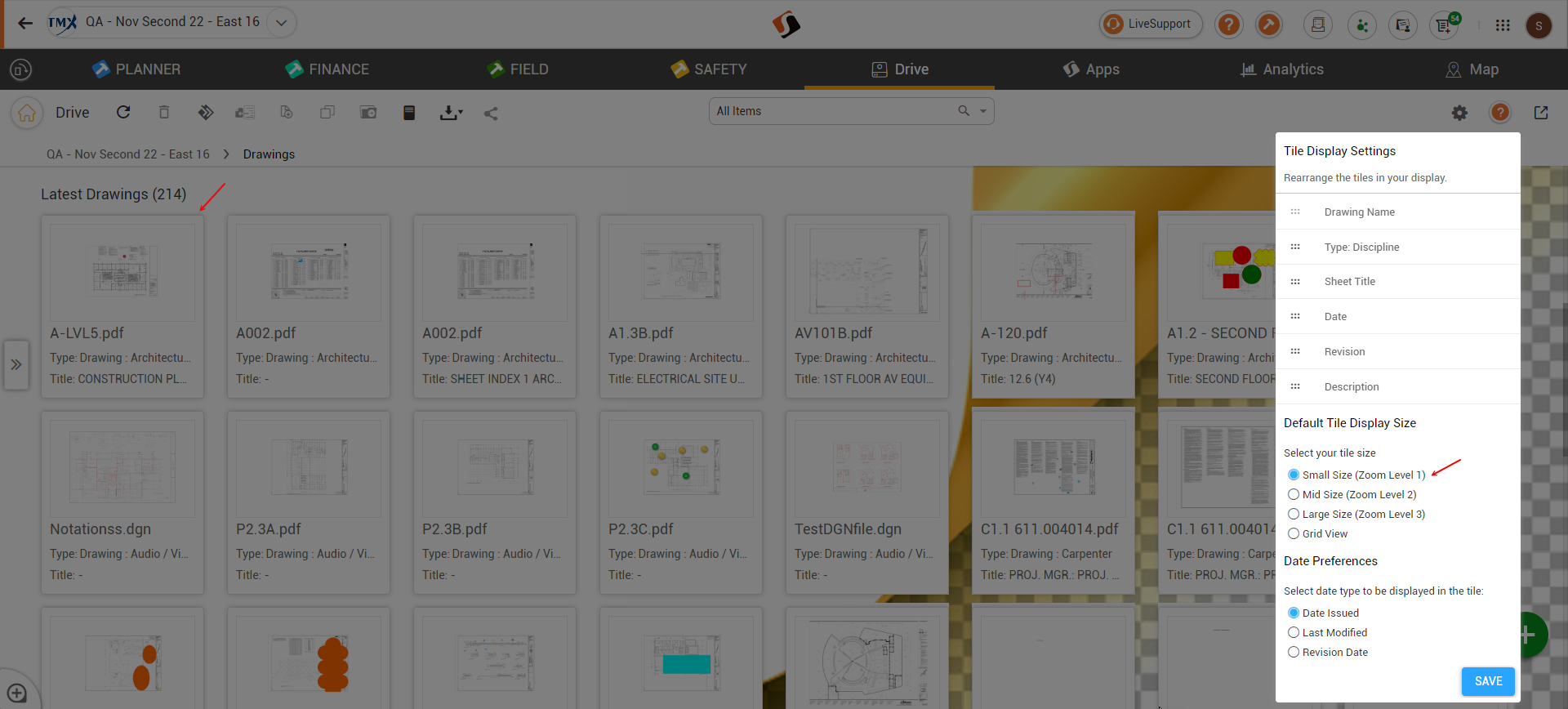This screenshot has height=709, width=1568.
Task: Select the Grid View option
Action: [1294, 533]
